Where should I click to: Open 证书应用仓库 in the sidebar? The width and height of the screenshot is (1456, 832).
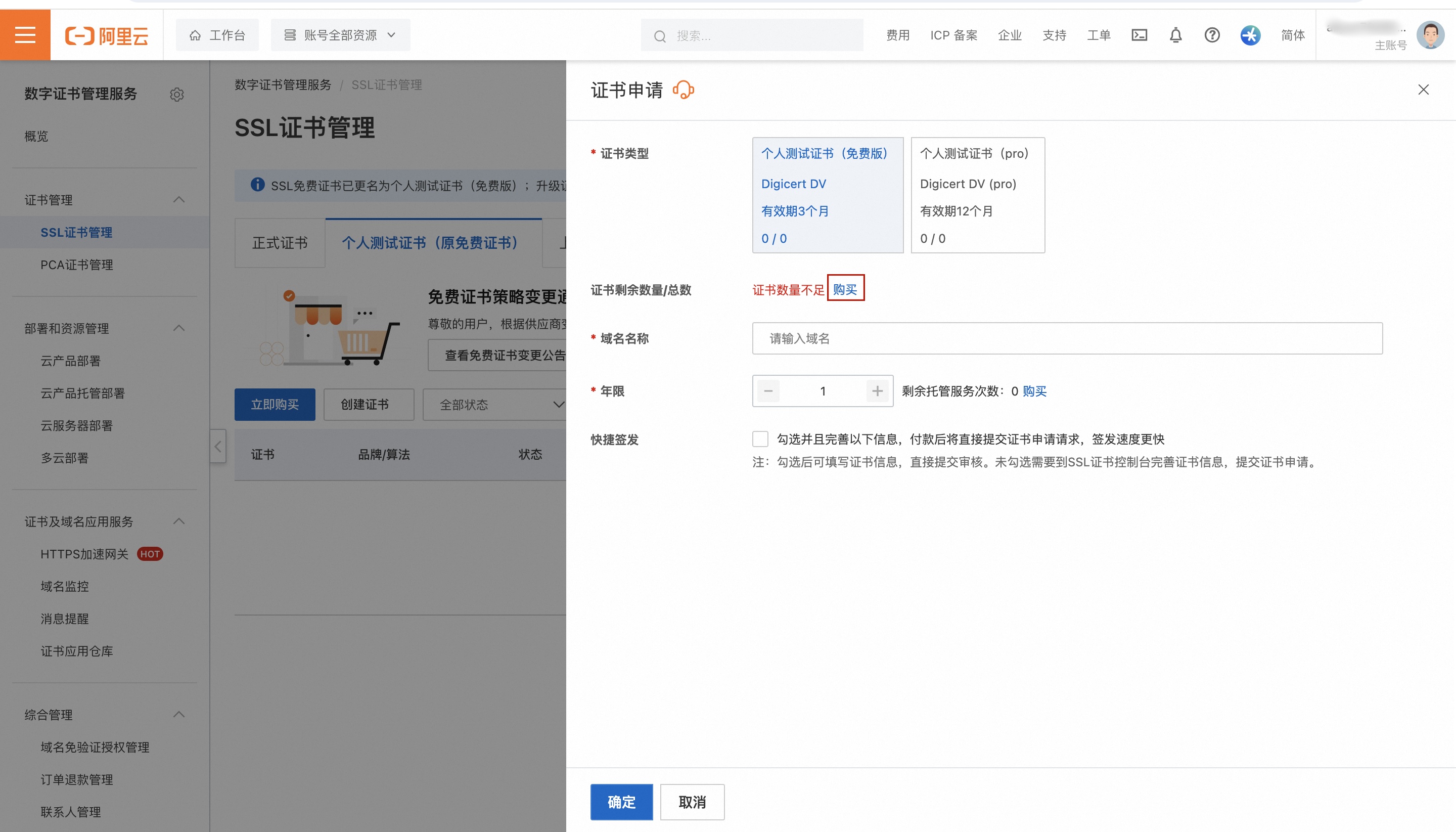pyautogui.click(x=76, y=651)
